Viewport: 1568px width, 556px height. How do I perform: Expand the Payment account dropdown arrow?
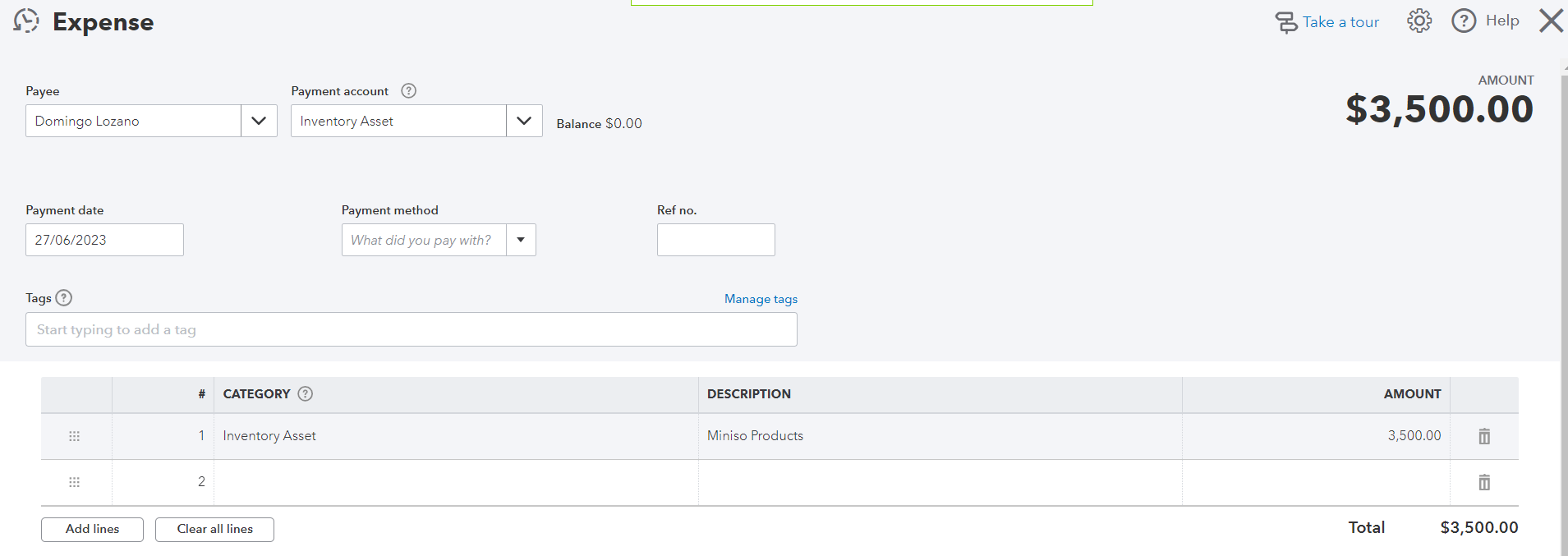[524, 121]
